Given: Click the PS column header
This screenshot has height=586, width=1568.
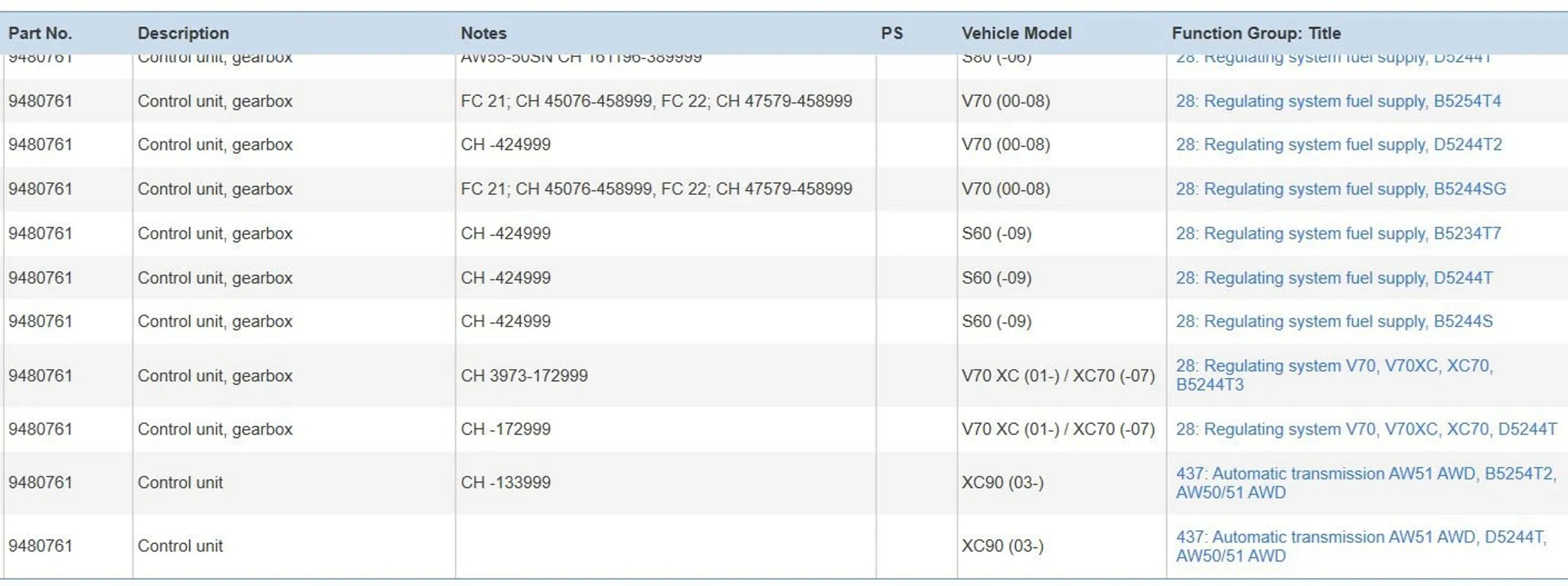Looking at the screenshot, I should (x=891, y=33).
